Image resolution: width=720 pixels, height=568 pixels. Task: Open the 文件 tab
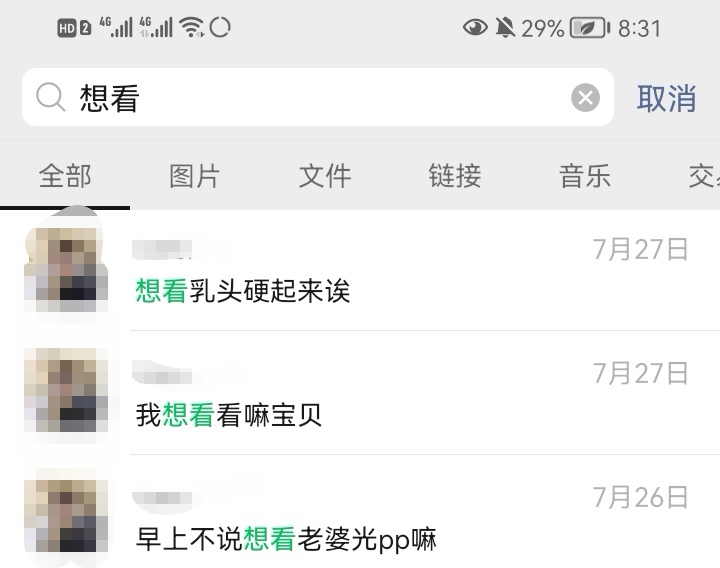(x=325, y=176)
